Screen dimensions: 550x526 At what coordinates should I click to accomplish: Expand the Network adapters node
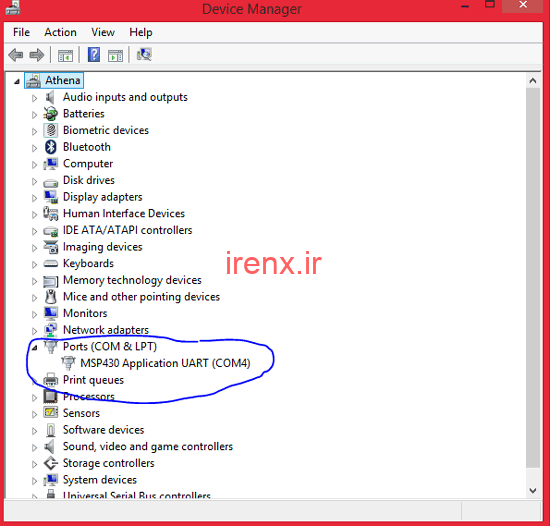[34, 331]
